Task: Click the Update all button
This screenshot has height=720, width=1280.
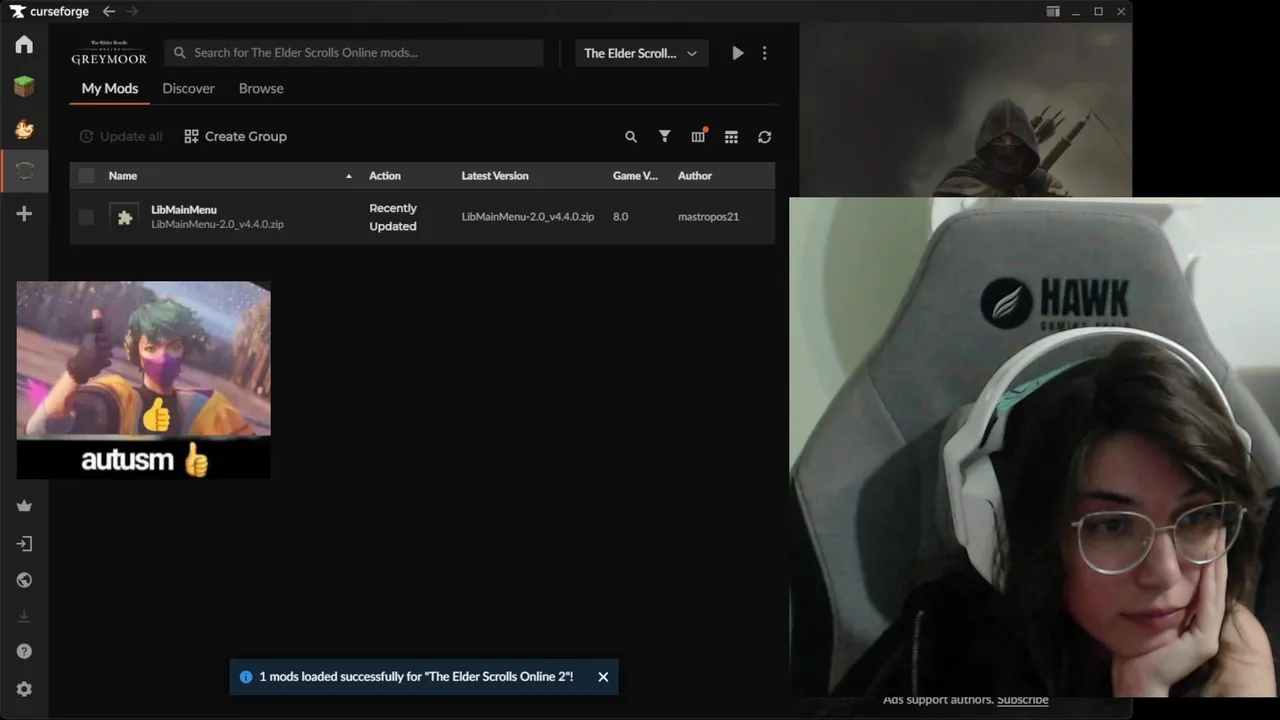Action: click(x=120, y=137)
